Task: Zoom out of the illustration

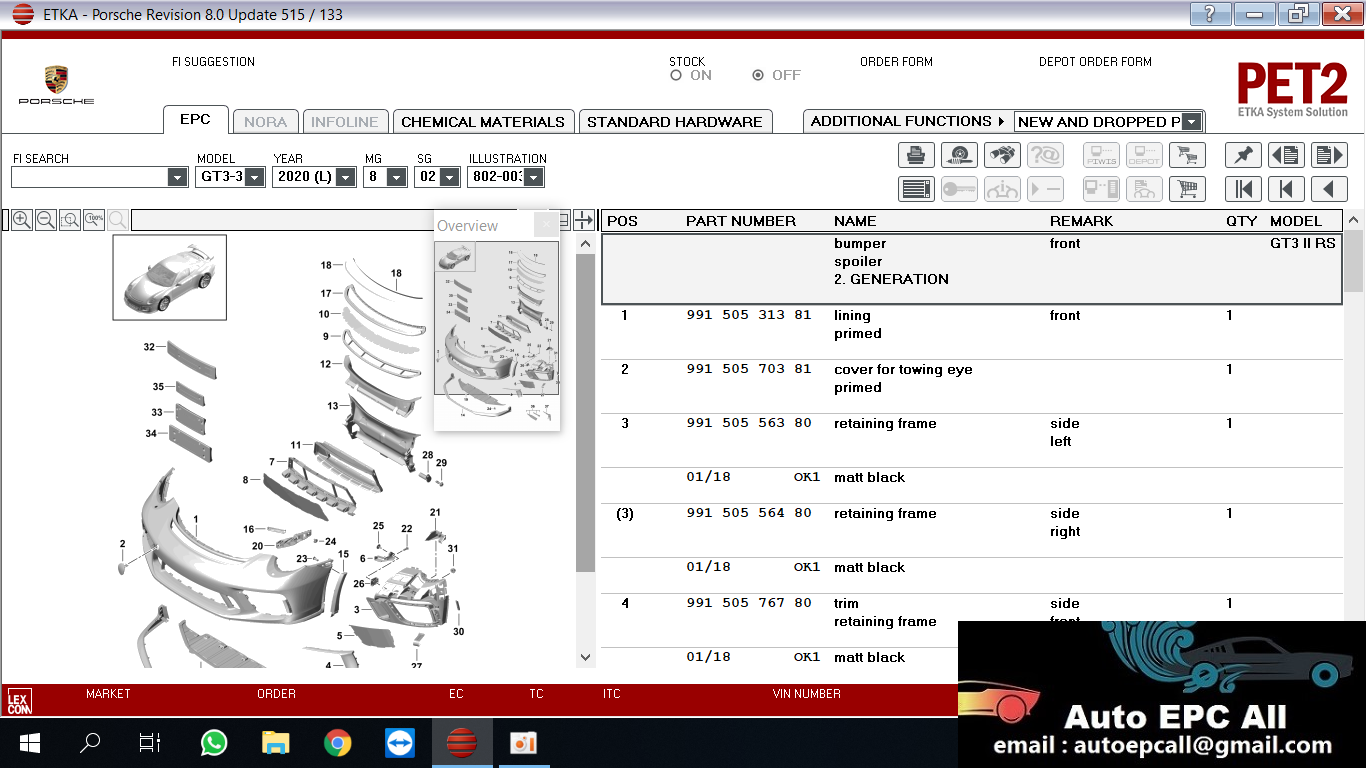Action: point(45,220)
